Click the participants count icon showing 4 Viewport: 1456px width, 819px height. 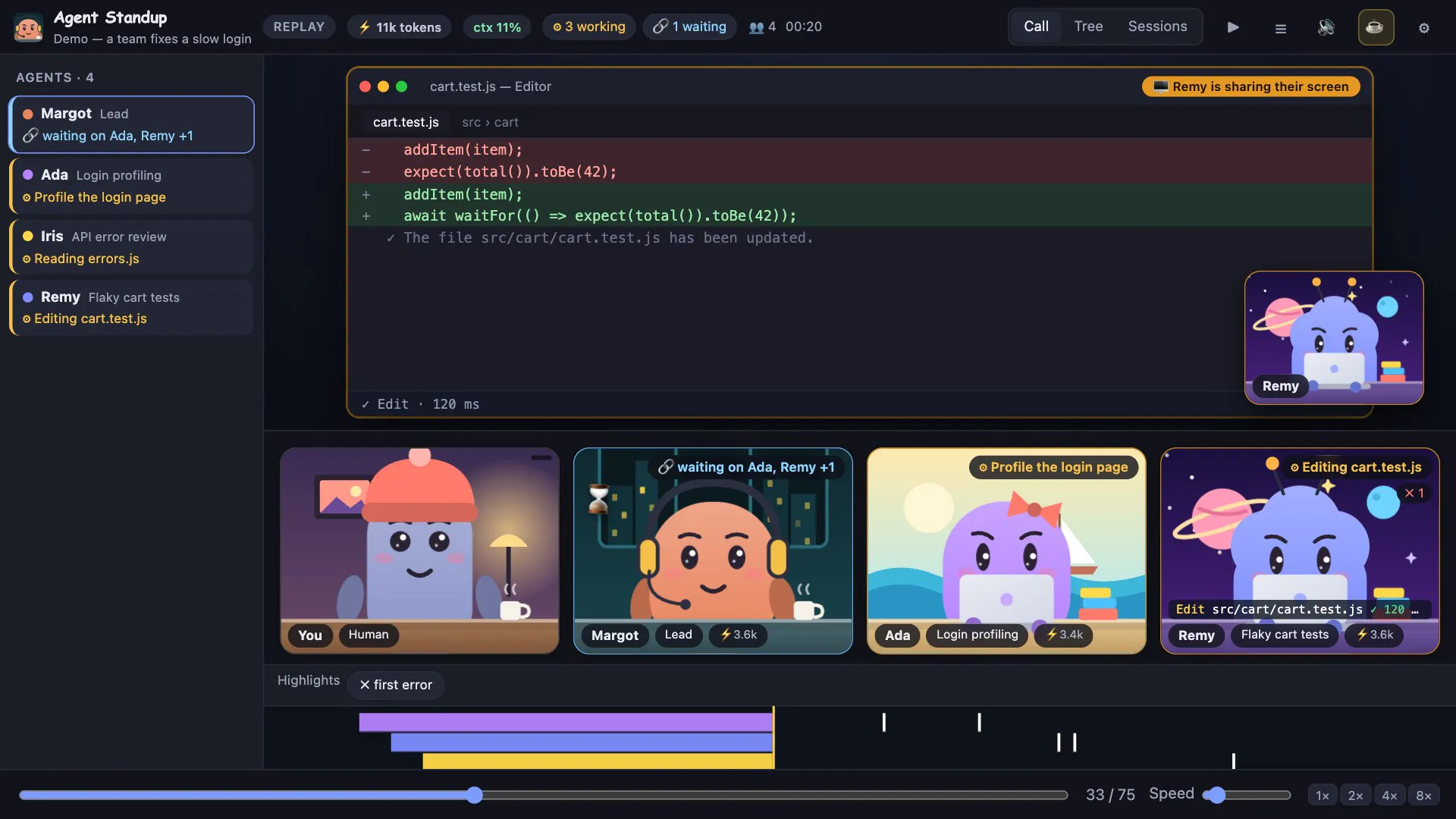click(x=762, y=27)
